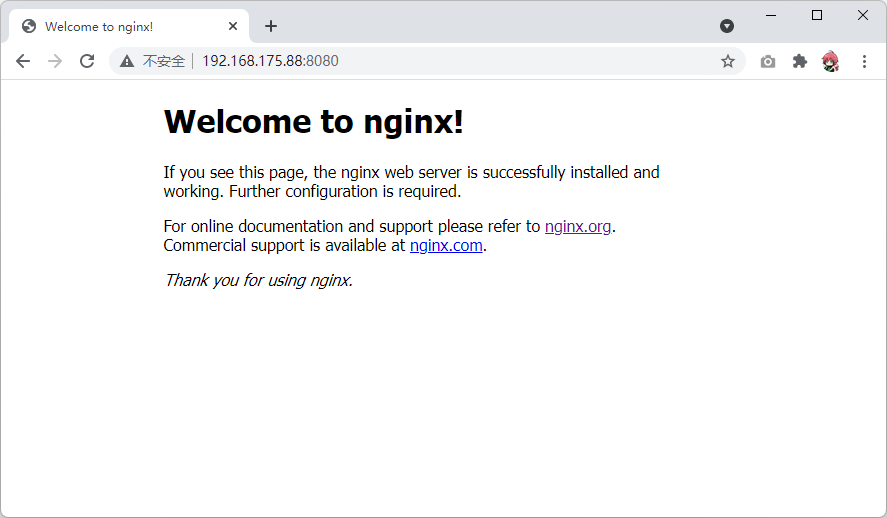This screenshot has height=518, width=887.
Task: Click the forward navigation arrow
Action: (x=55, y=61)
